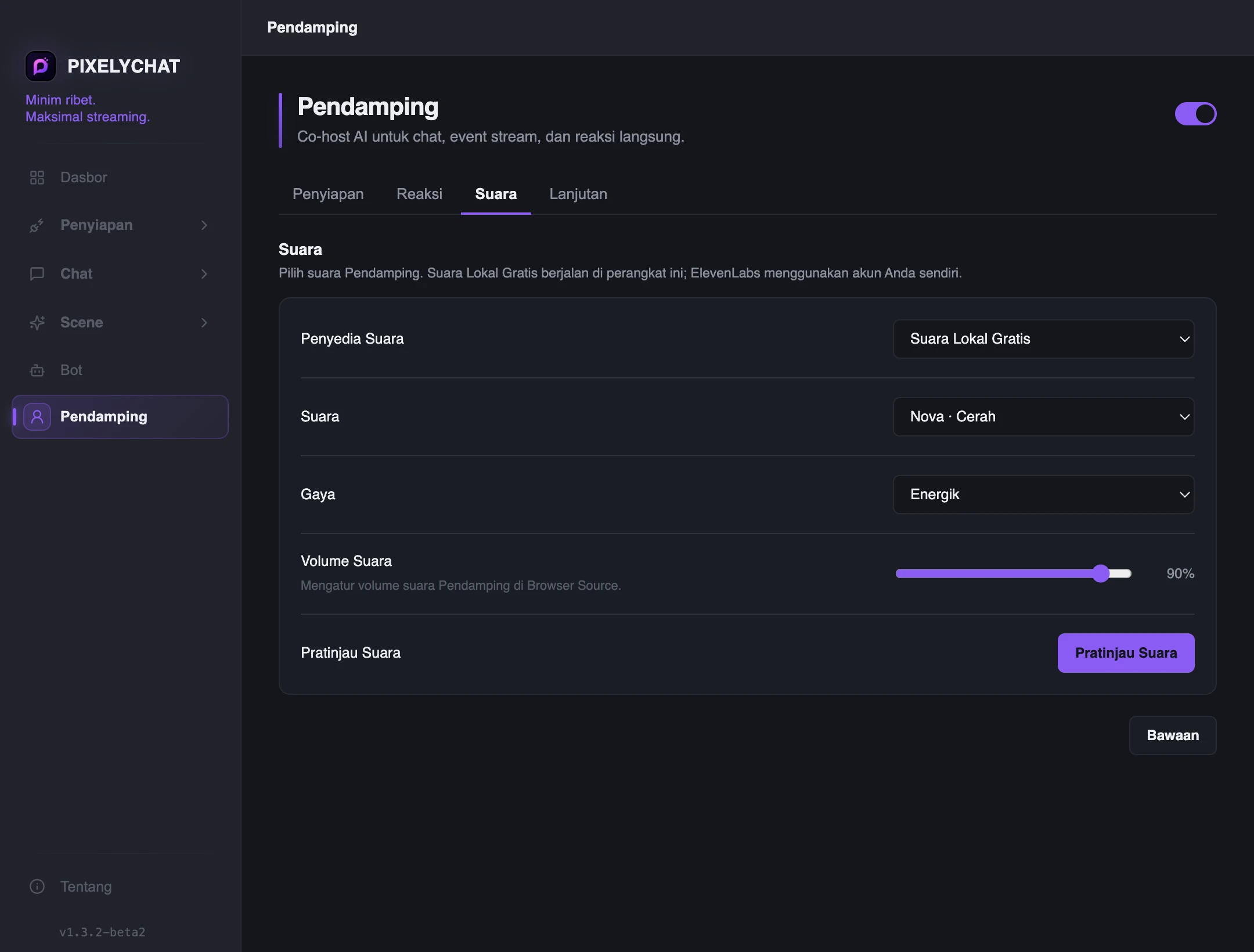Select the Suara tab
Viewport: 1254px width, 952px height.
click(496, 194)
